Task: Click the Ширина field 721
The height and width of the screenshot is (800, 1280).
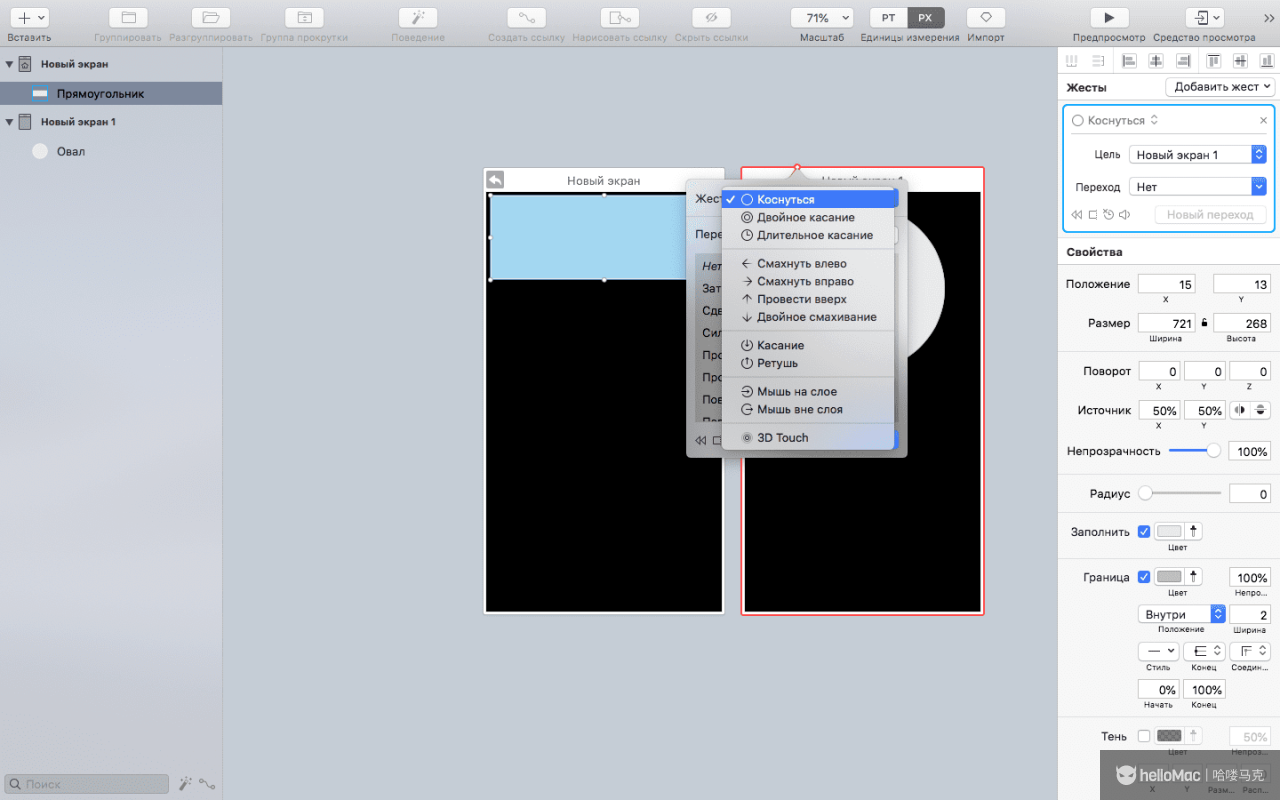Action: (1167, 323)
